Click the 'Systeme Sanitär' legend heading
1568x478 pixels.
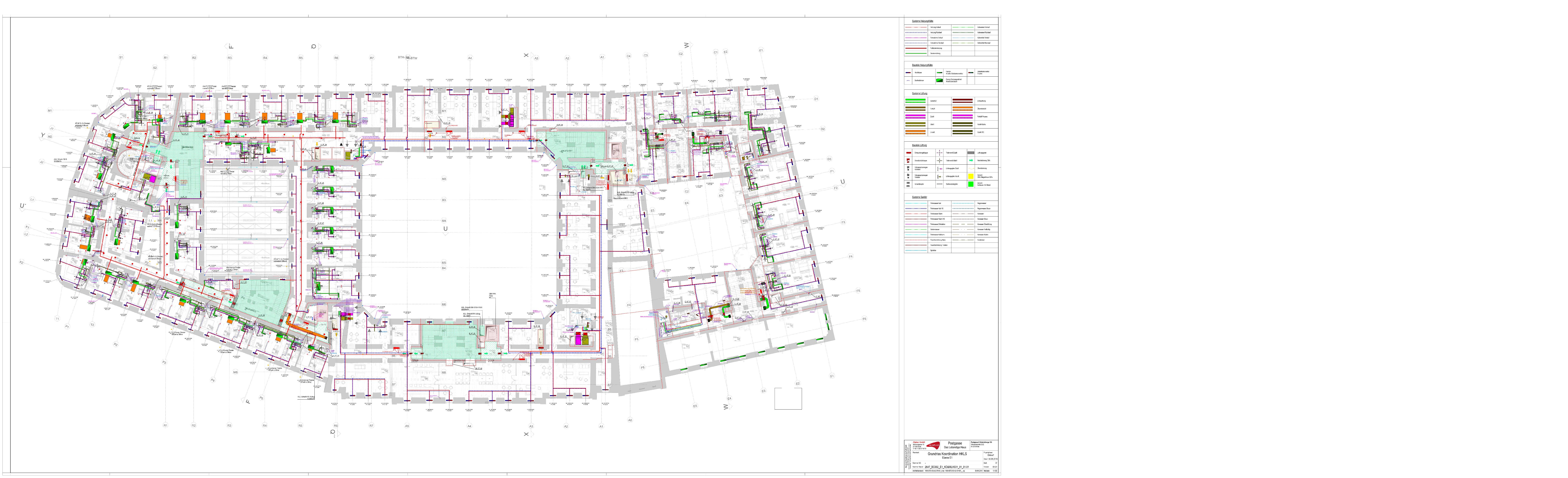[920, 197]
